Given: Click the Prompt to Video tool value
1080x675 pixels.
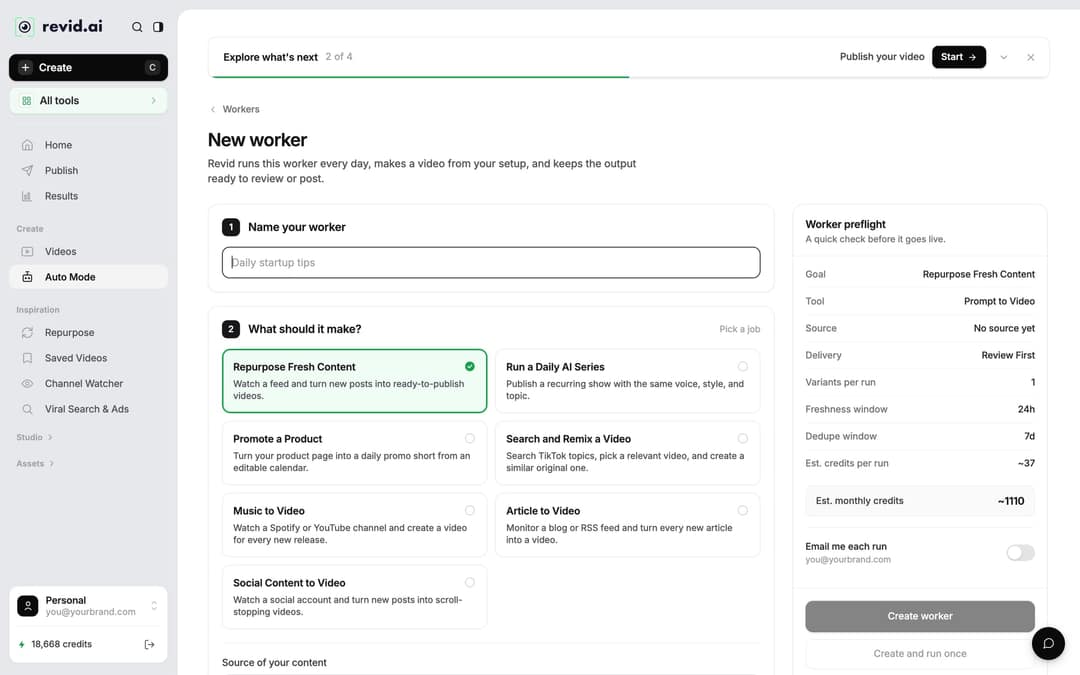Looking at the screenshot, I should coord(999,302).
